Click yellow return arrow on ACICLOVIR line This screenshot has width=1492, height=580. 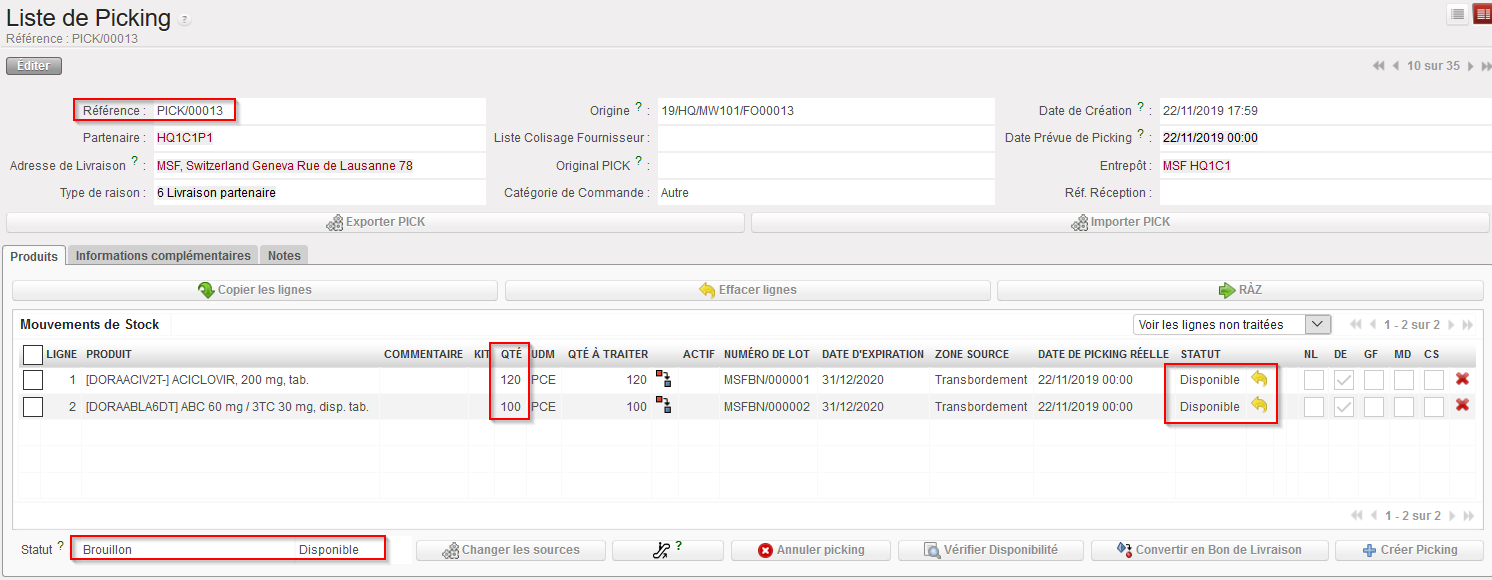tap(1259, 379)
